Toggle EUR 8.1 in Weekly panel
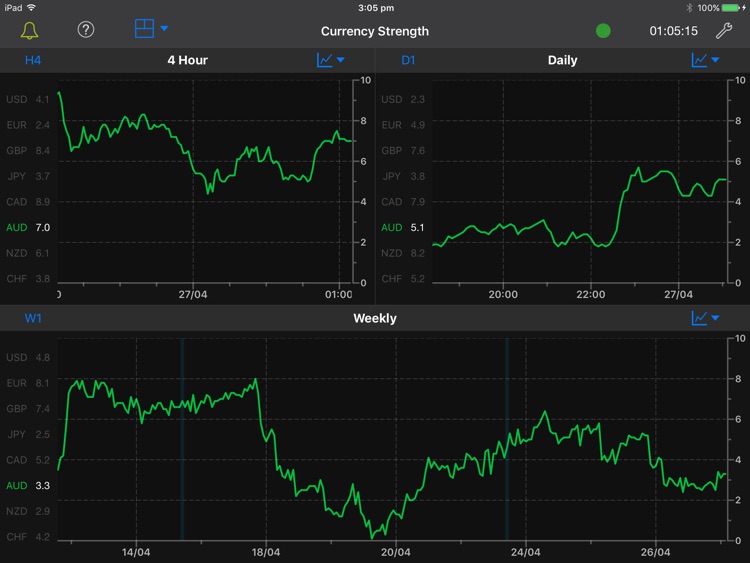The height and width of the screenshot is (563, 750). click(28, 383)
